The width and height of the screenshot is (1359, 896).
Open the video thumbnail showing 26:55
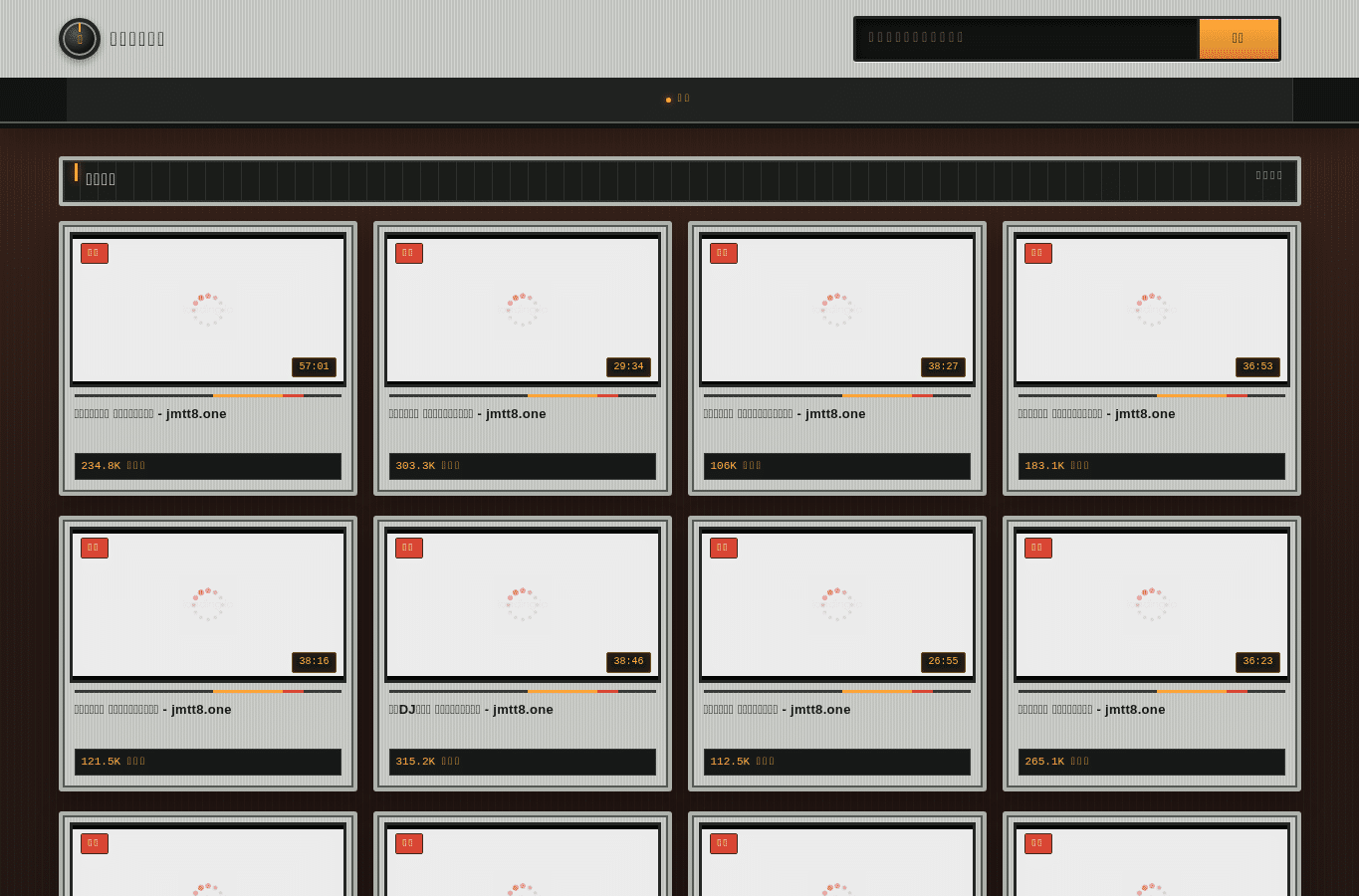pos(837,604)
